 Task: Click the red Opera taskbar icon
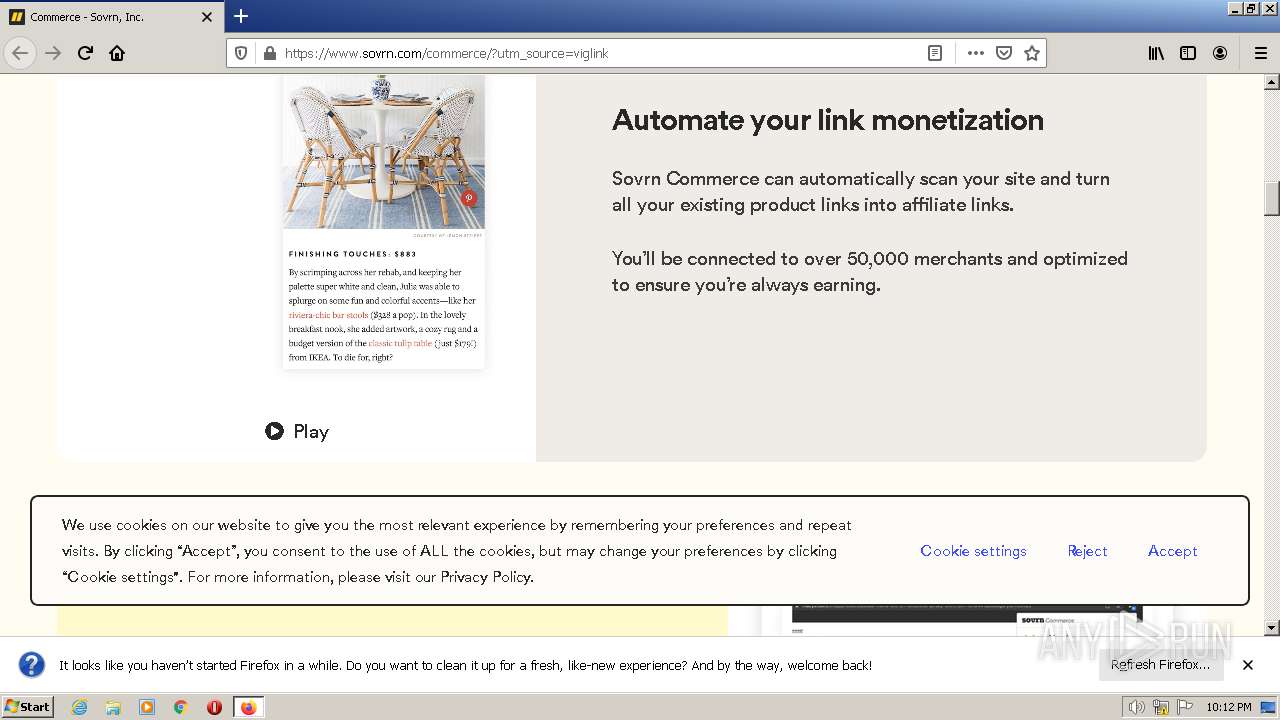coord(214,707)
